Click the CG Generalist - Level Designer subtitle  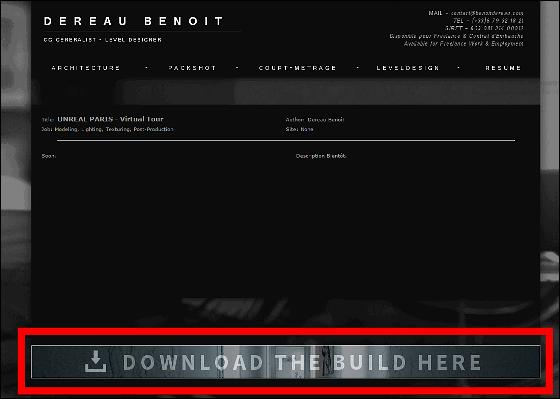102,40
